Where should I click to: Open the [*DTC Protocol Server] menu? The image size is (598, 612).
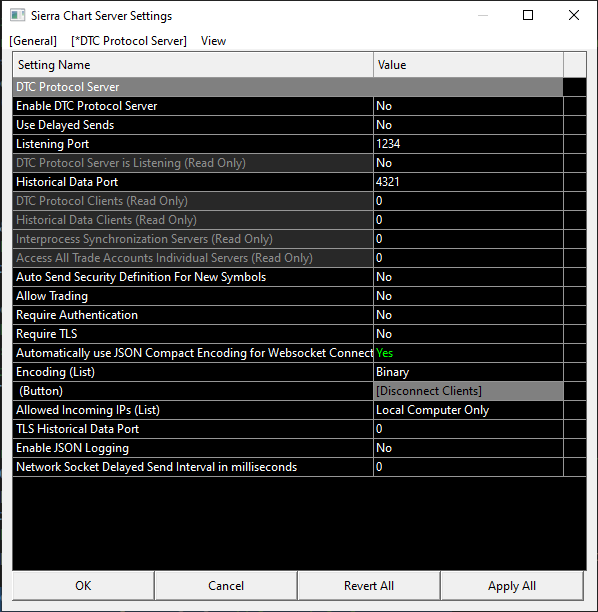(129, 41)
